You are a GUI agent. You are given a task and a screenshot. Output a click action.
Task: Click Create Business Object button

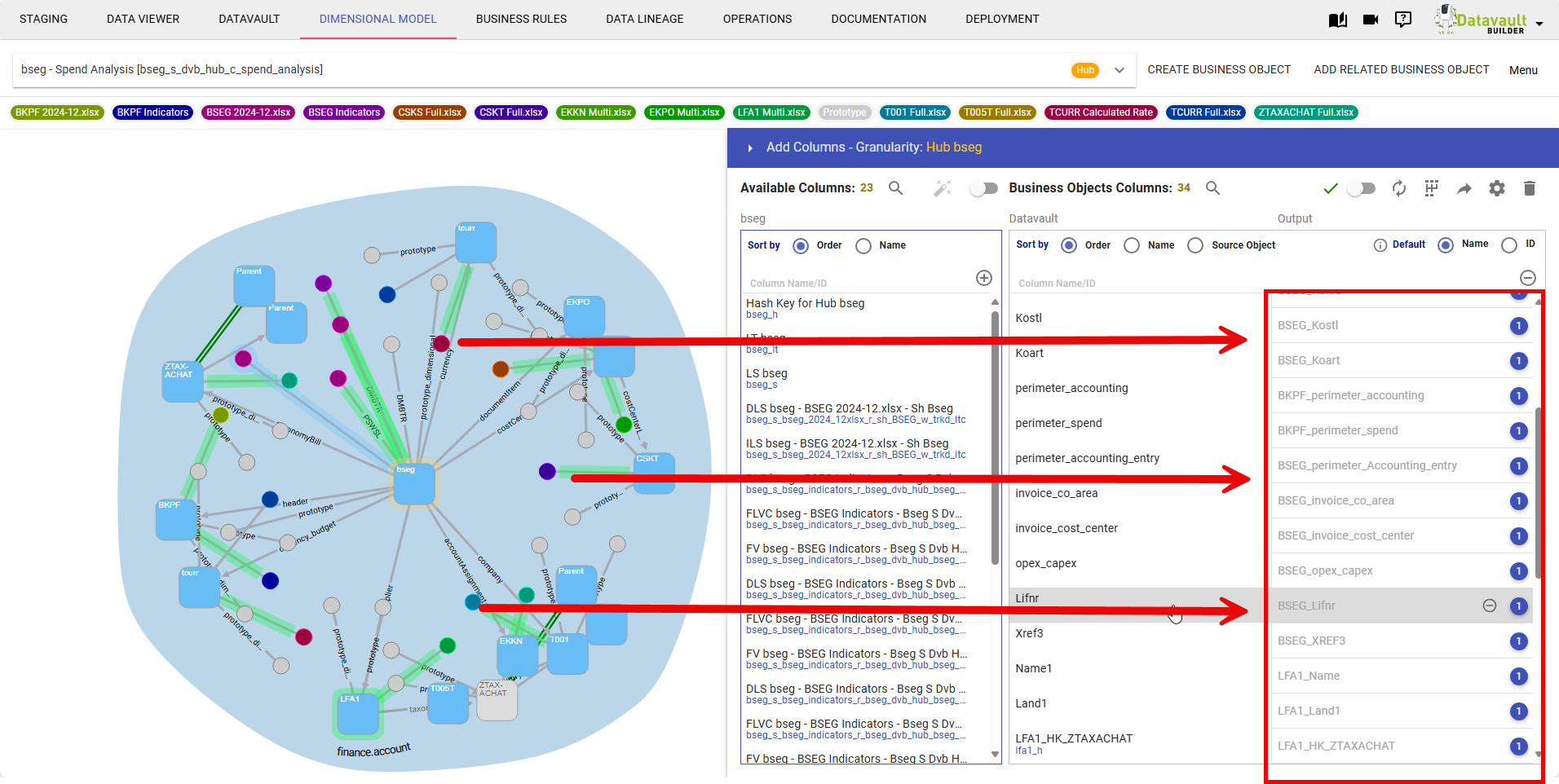click(1219, 69)
